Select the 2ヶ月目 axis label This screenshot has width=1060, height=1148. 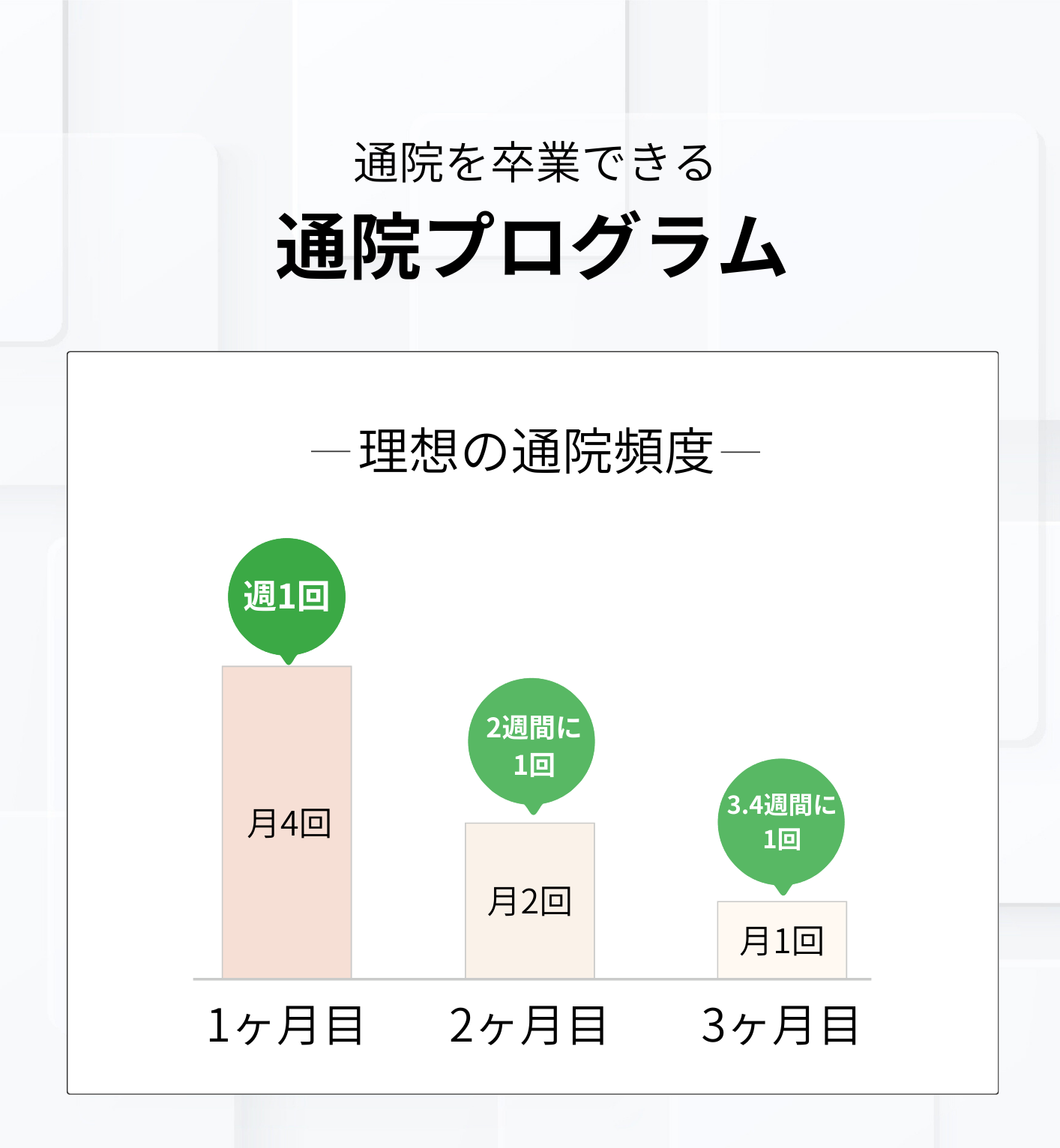point(529,1025)
